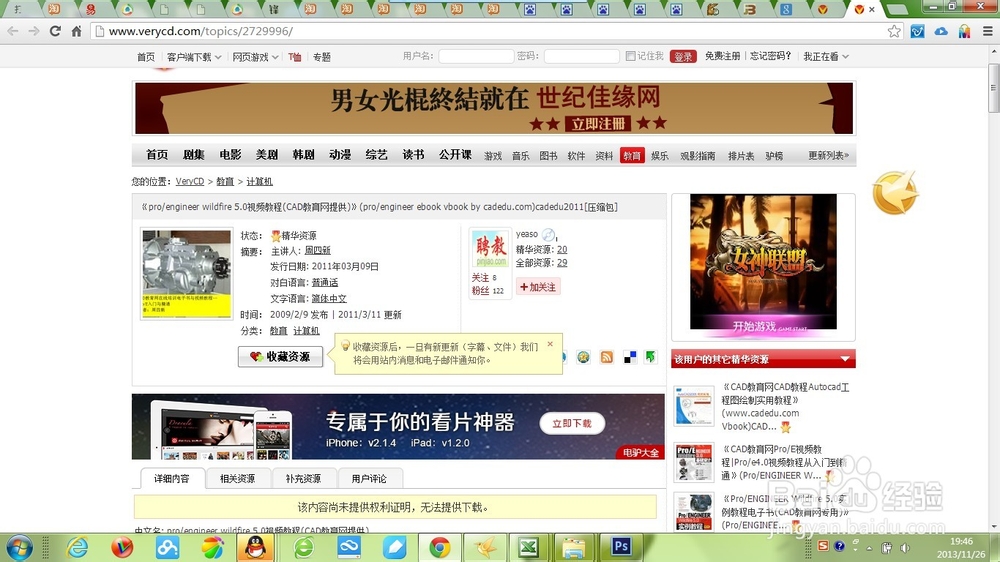Open file explorer folder in taskbar
The width and height of the screenshot is (1000, 562).
pyautogui.click(x=573, y=548)
